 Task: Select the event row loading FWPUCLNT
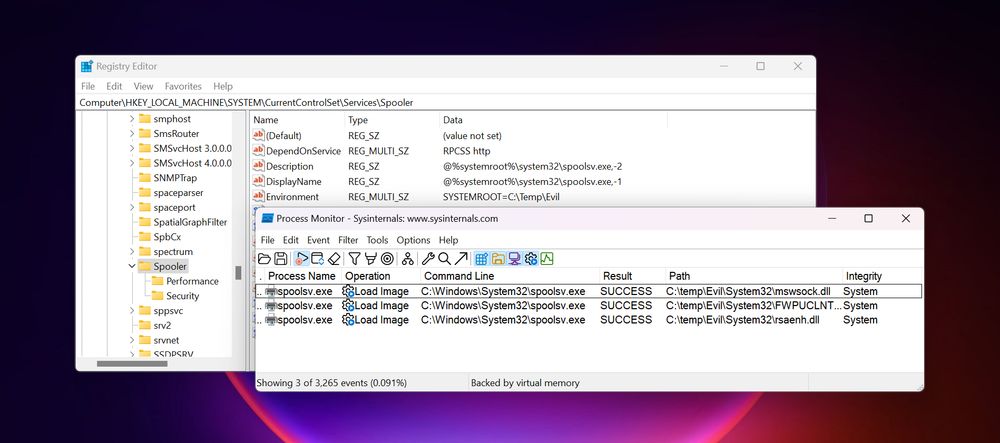click(x=589, y=306)
